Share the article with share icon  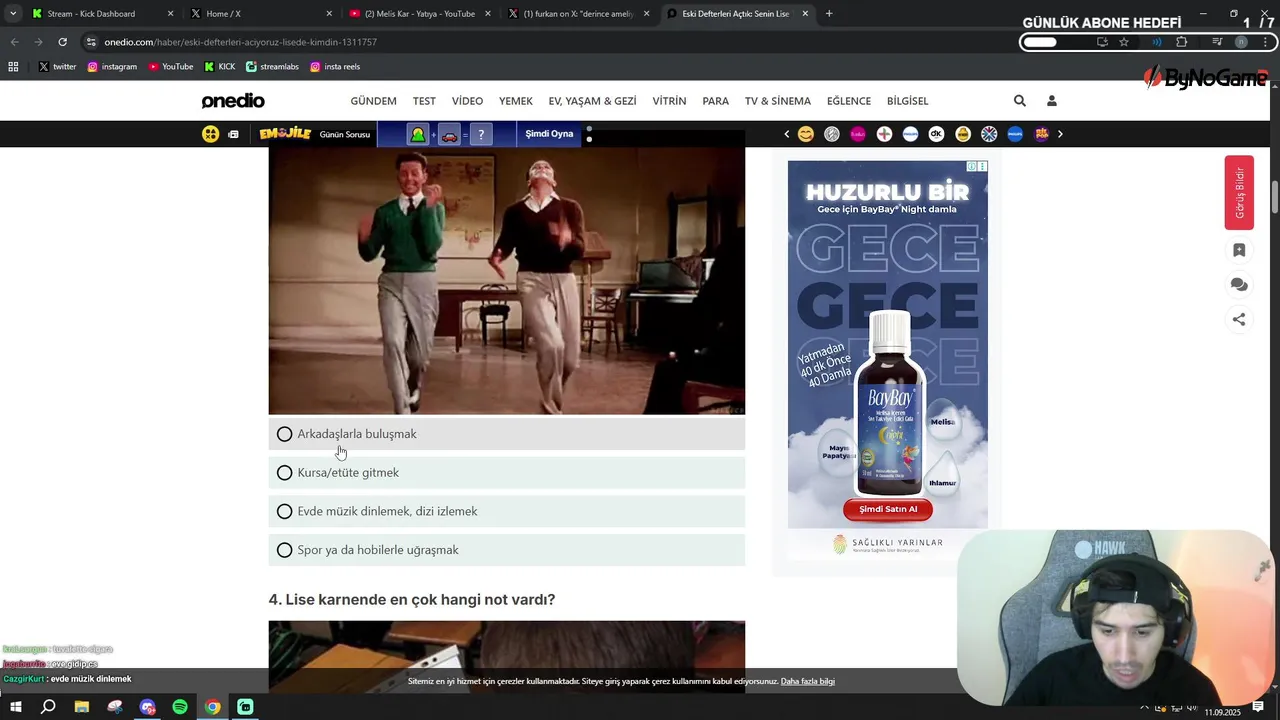pos(1239,319)
